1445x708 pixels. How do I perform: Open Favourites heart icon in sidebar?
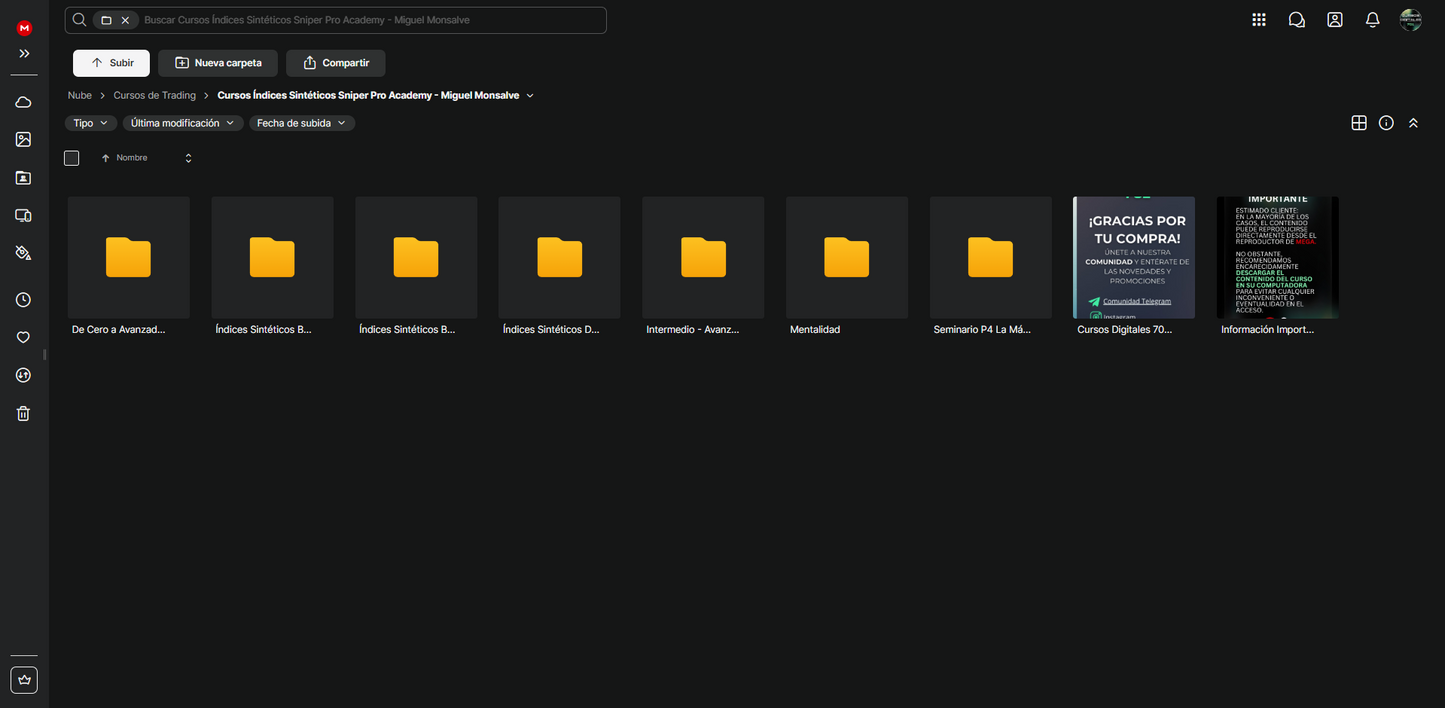click(24, 338)
